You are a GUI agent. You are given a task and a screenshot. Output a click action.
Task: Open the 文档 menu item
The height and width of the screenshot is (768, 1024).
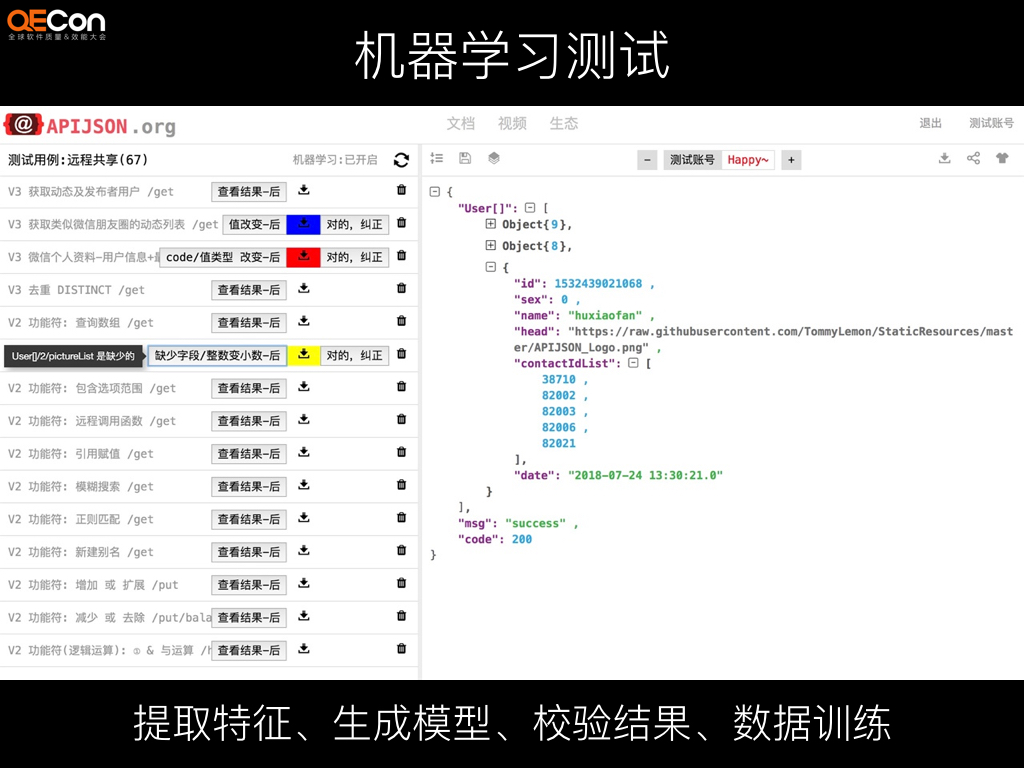pos(460,124)
